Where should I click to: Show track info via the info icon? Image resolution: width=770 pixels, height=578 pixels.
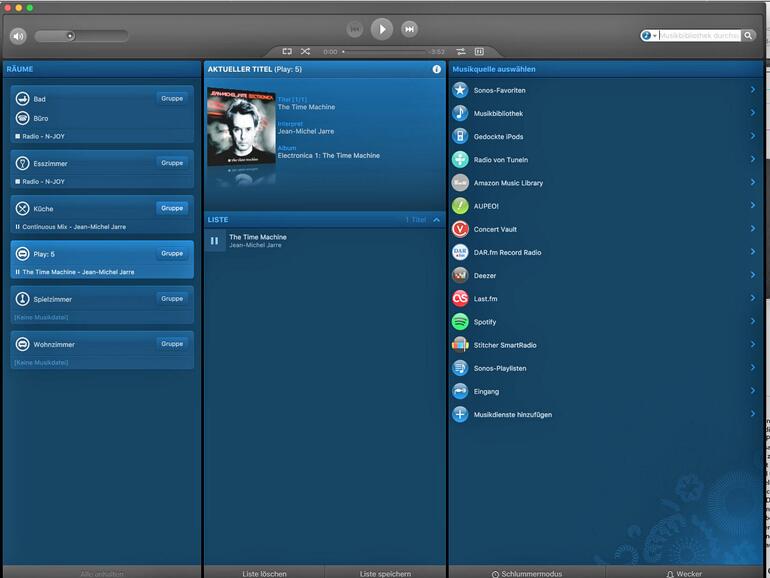coord(437,69)
